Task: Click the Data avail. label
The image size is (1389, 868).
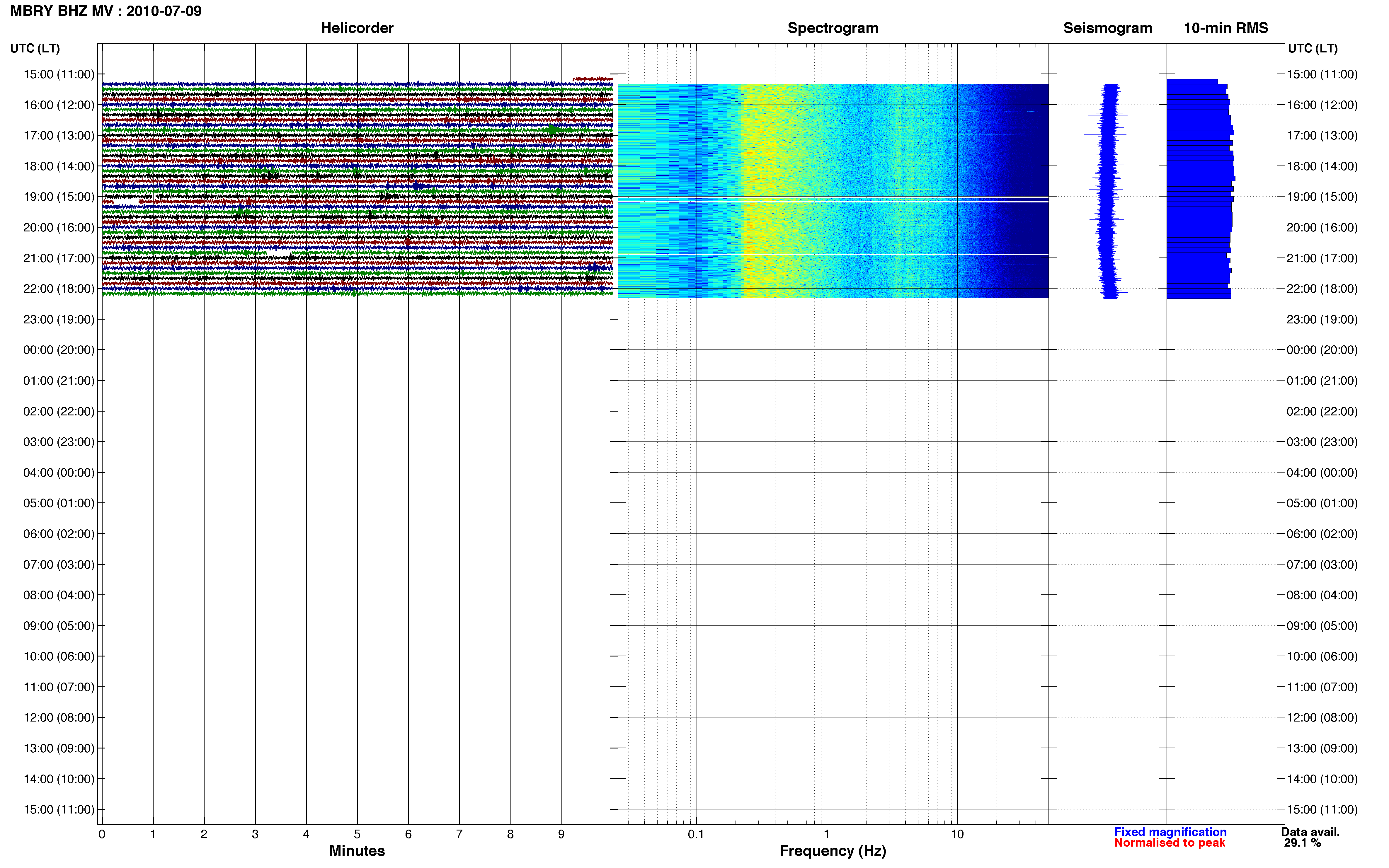Action: 1310,832
